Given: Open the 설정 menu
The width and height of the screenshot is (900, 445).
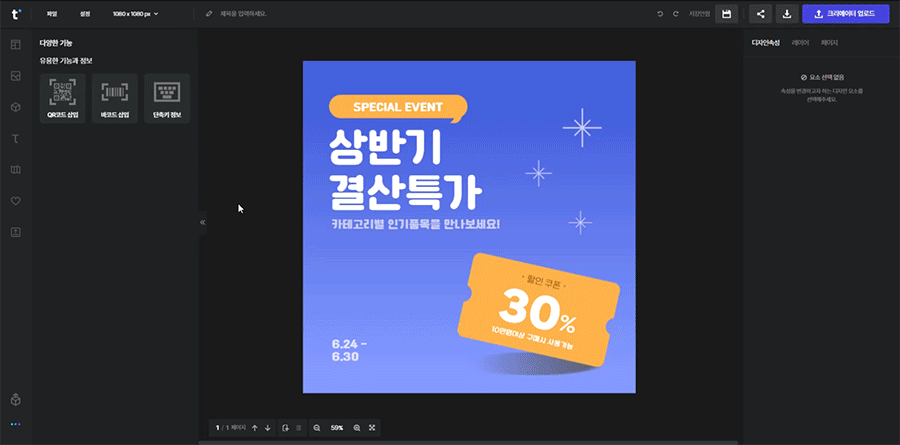Looking at the screenshot, I should 85,14.
